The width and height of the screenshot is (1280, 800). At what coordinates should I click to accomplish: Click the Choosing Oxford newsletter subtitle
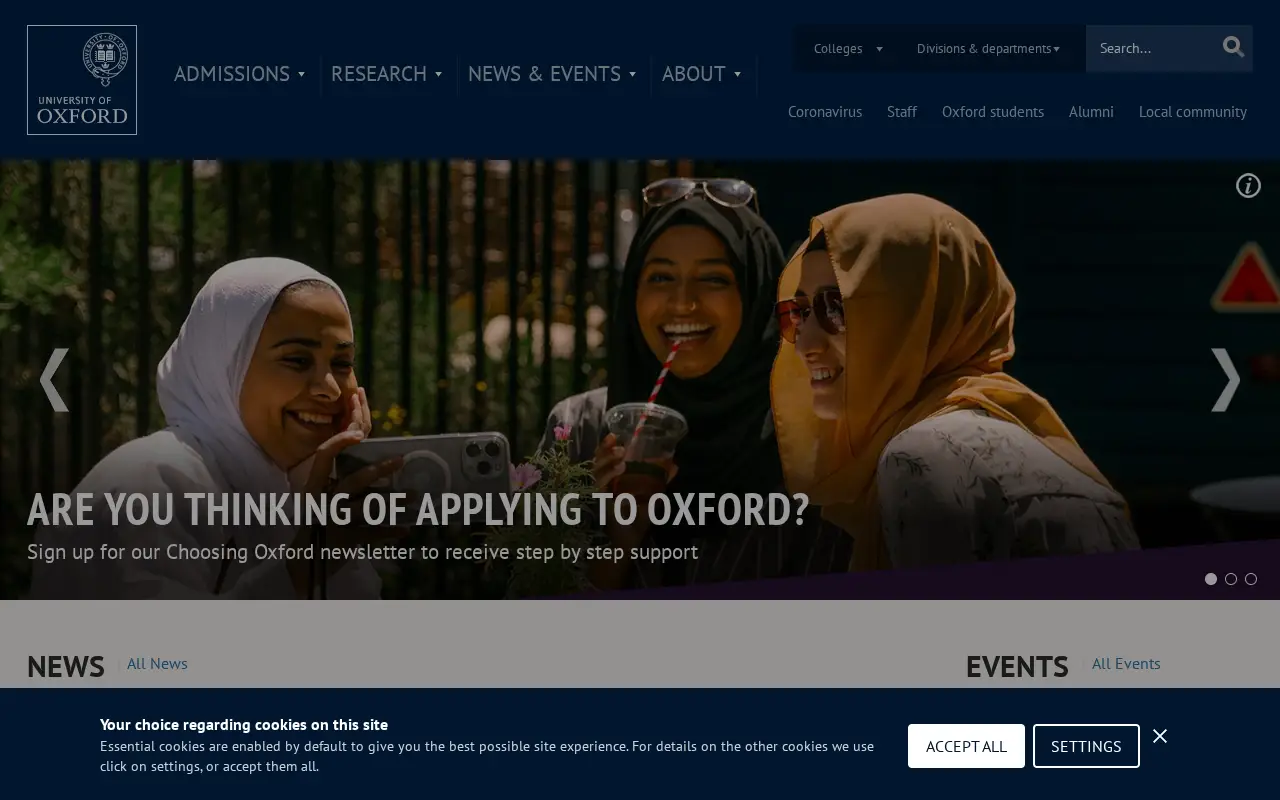pos(362,552)
